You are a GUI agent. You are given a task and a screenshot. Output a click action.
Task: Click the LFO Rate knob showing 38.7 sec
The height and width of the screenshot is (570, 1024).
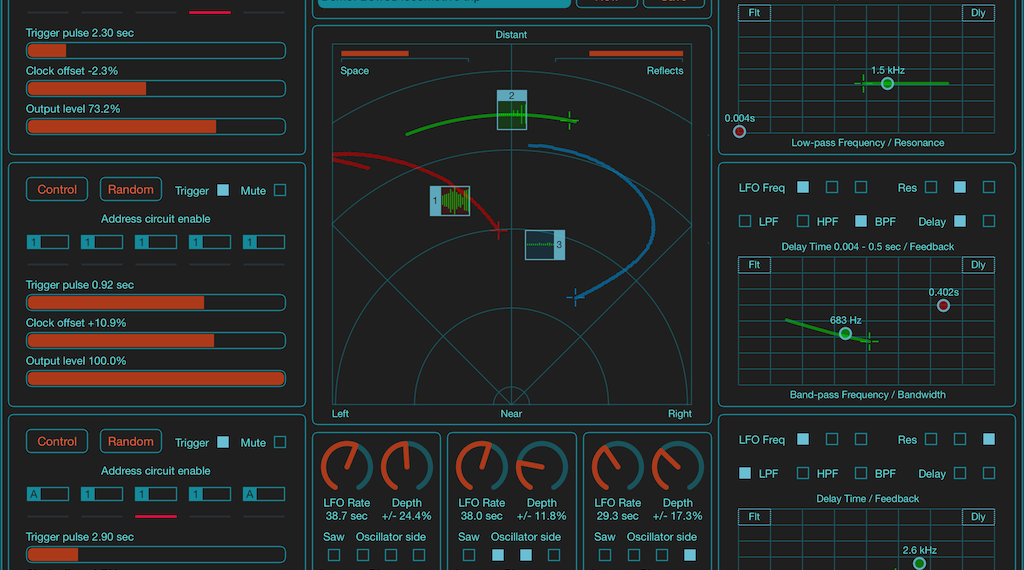point(347,466)
